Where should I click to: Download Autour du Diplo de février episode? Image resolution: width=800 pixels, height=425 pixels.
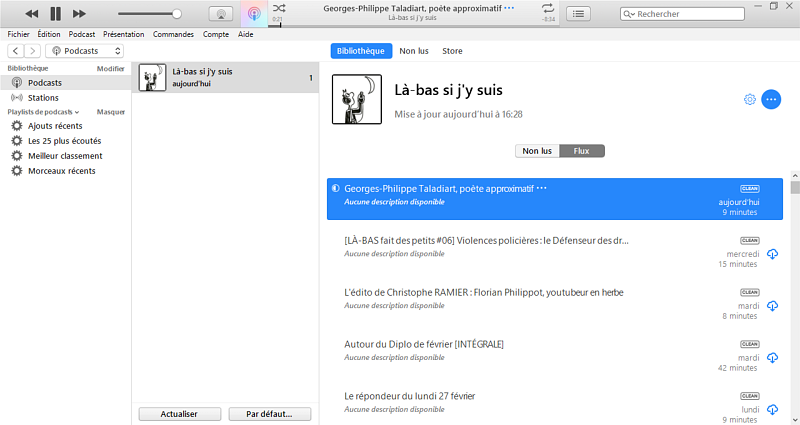coord(772,358)
